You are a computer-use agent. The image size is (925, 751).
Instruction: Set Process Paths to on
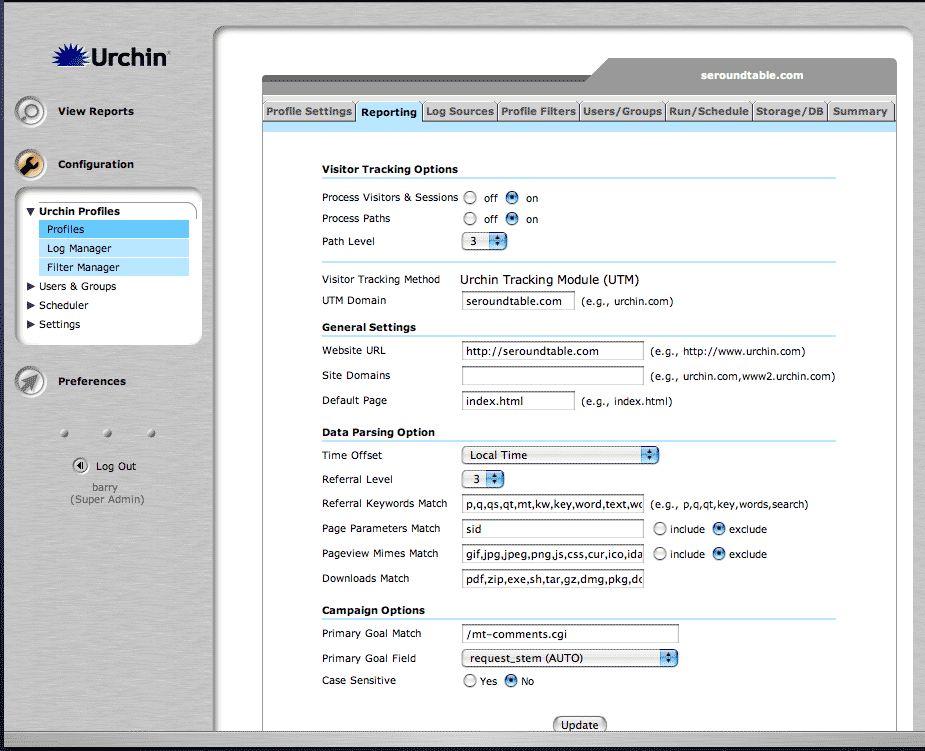point(512,219)
